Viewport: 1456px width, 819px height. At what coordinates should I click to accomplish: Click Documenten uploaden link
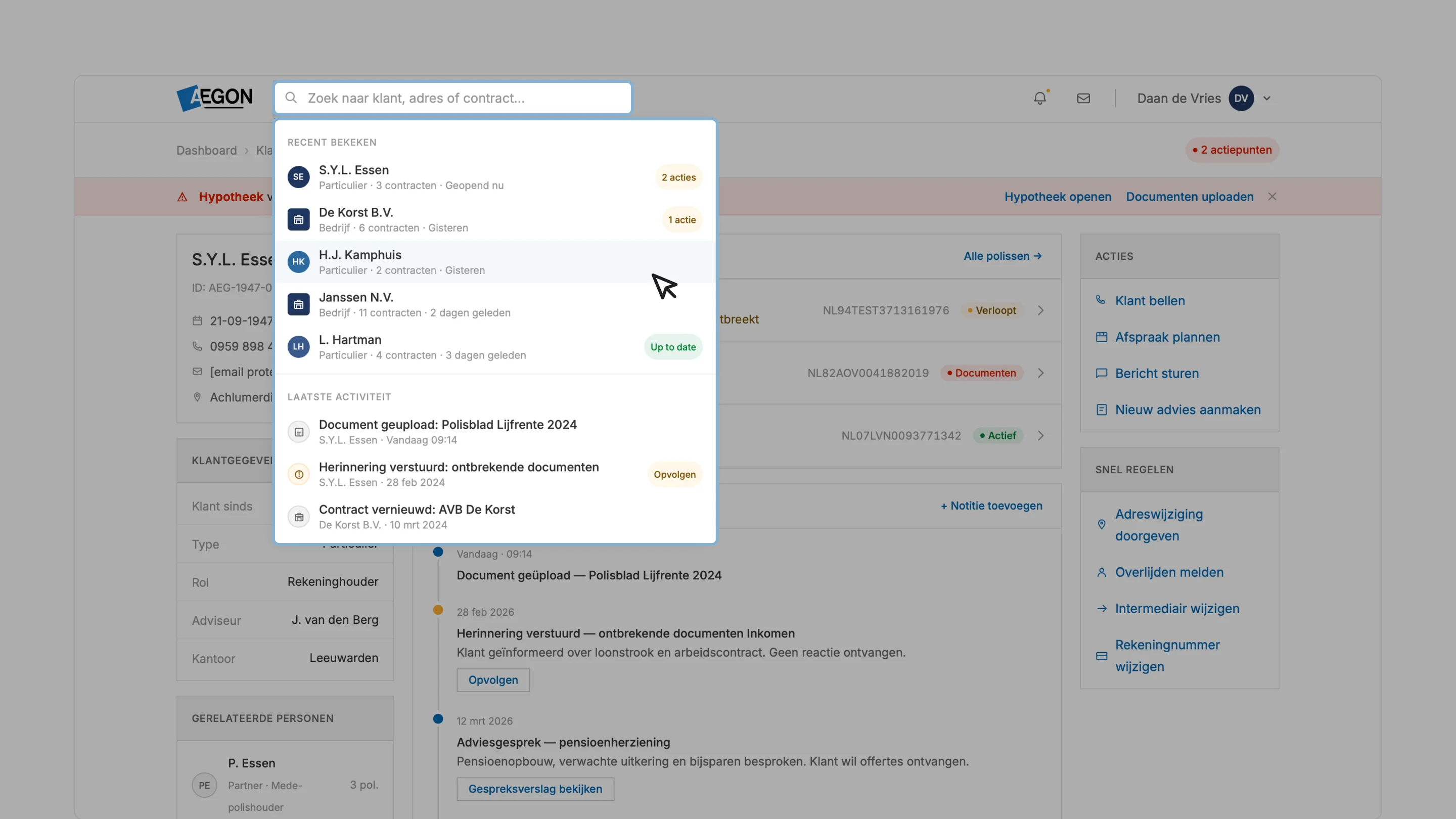point(1190,197)
